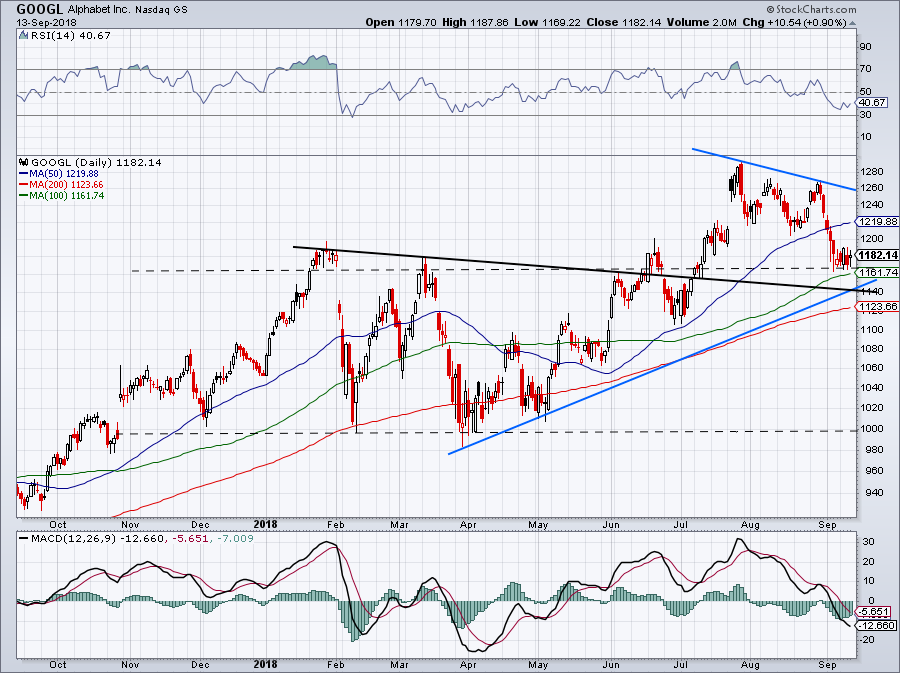Click the black line marker before MACD(12,26,9)

(x=23, y=539)
